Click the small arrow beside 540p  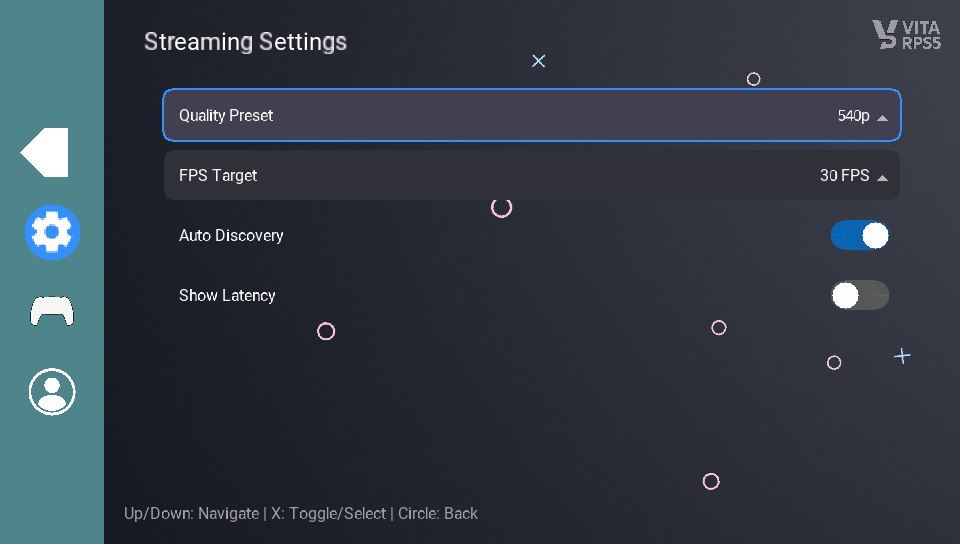882,117
